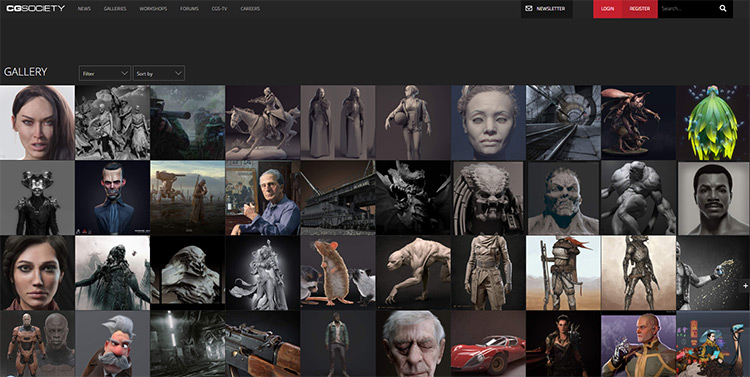Click the Newsletter button
The height and width of the screenshot is (377, 750).
[x=547, y=9]
